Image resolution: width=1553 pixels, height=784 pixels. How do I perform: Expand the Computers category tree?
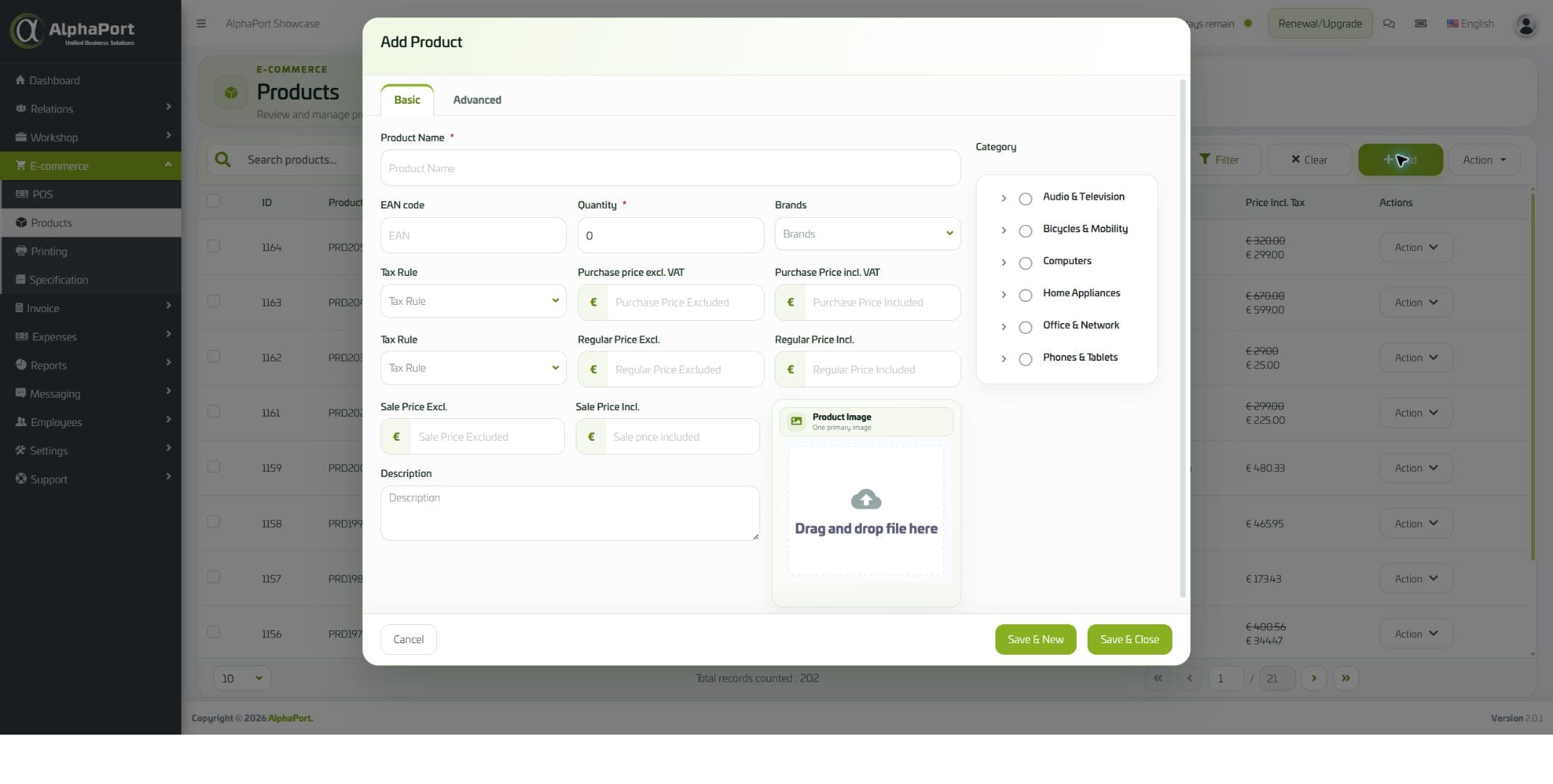(1003, 262)
